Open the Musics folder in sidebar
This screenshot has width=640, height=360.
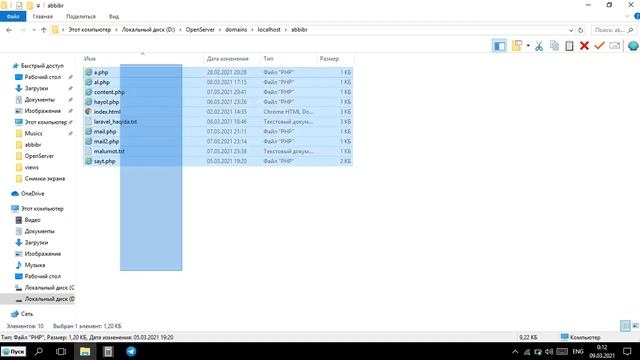(x=33, y=133)
